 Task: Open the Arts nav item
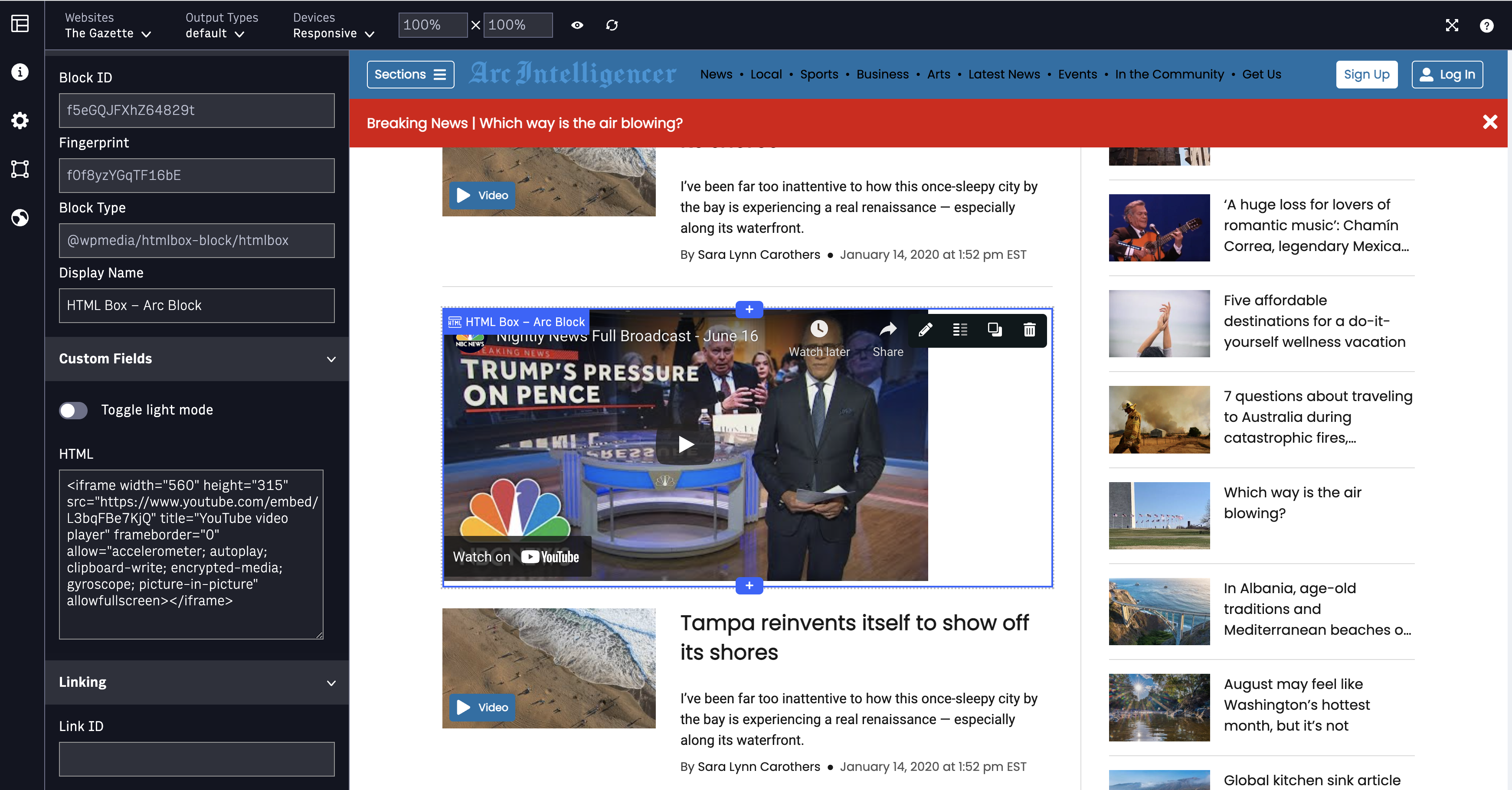938,75
